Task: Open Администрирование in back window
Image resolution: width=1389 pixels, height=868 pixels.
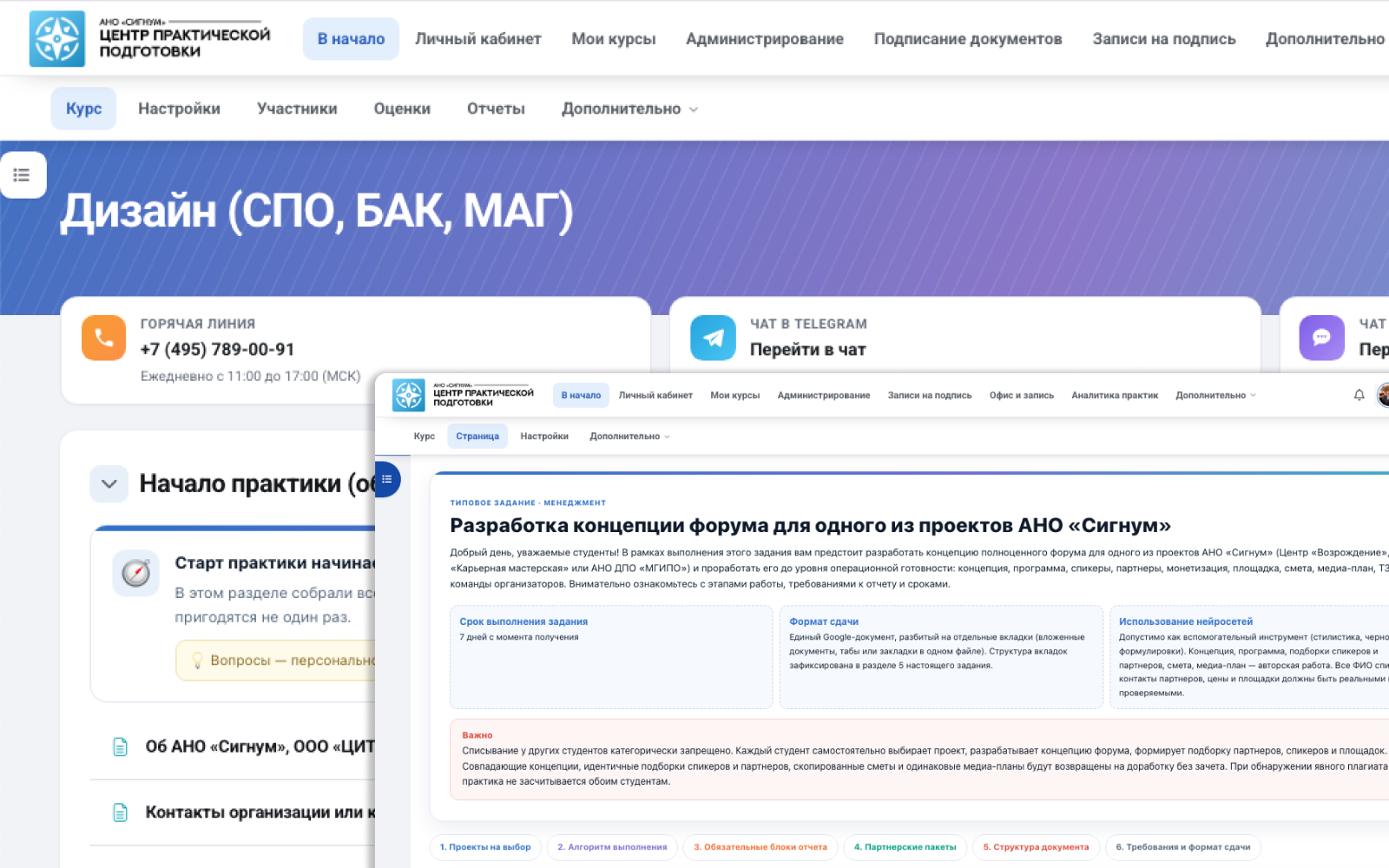Action: tap(764, 39)
